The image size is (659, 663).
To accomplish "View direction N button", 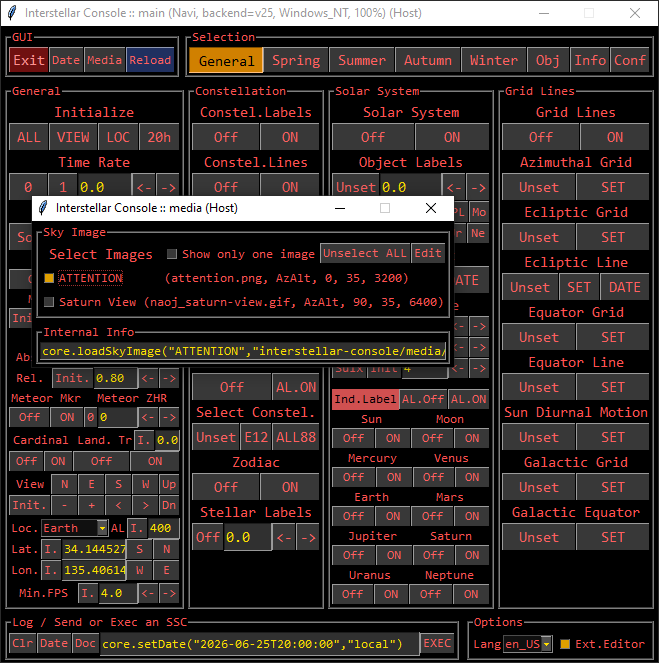I will pos(64,484).
